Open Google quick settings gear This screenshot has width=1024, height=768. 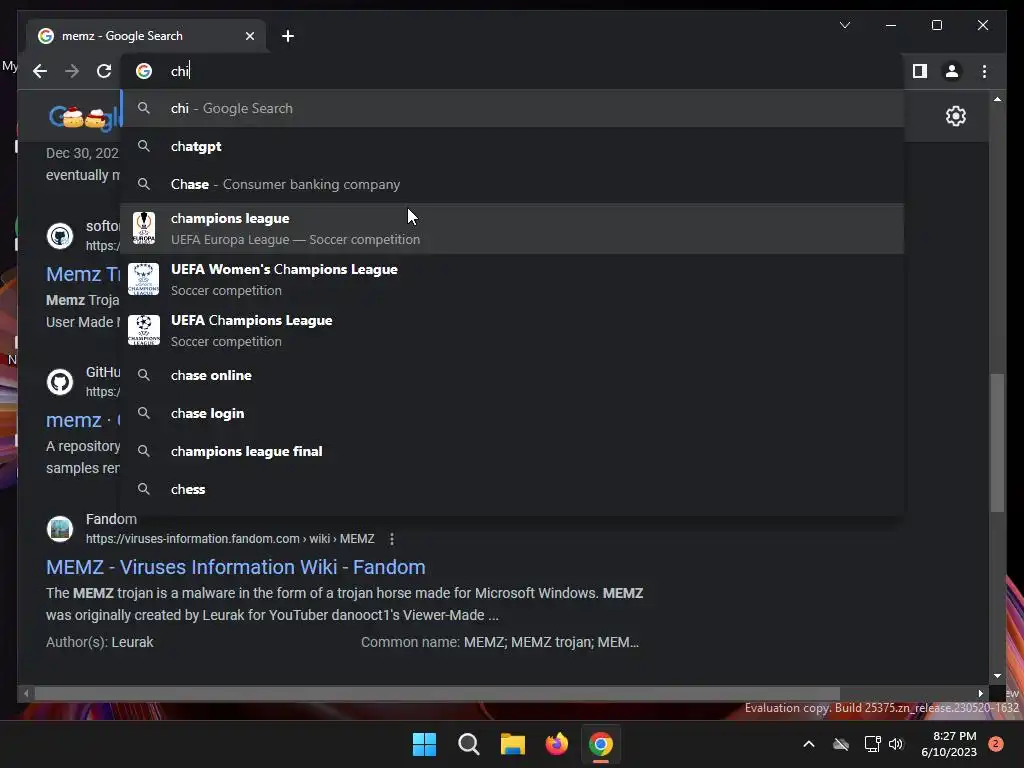coord(955,116)
